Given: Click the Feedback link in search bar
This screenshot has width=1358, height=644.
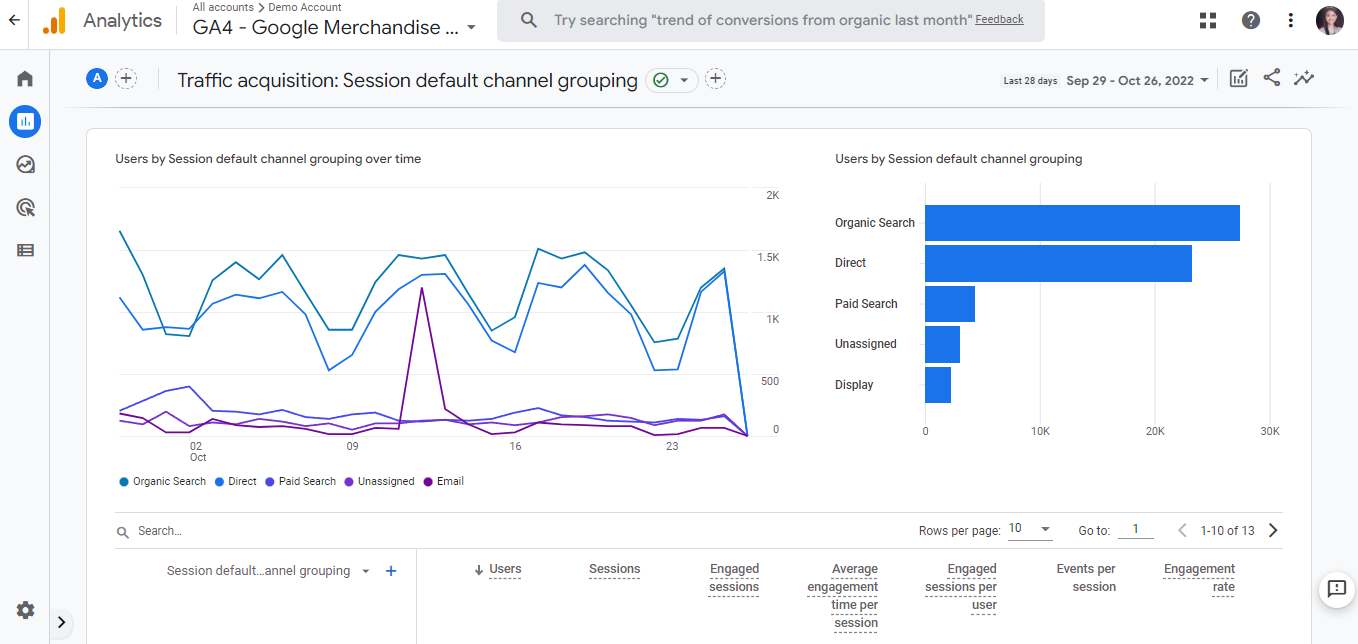Looking at the screenshot, I should [999, 19].
